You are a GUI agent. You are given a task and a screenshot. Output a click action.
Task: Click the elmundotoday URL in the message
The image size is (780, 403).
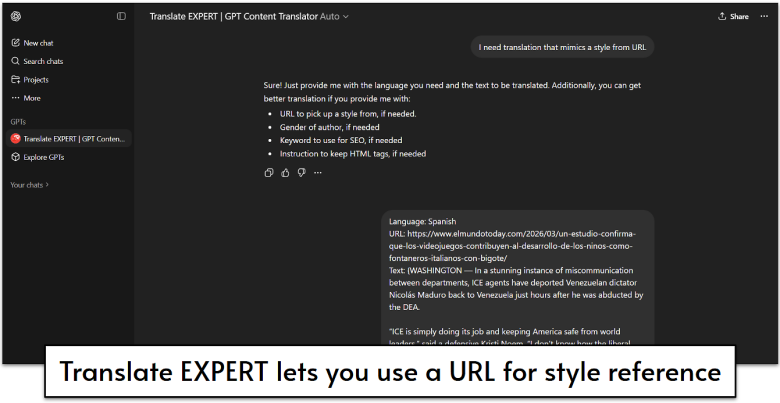pyautogui.click(x=512, y=246)
